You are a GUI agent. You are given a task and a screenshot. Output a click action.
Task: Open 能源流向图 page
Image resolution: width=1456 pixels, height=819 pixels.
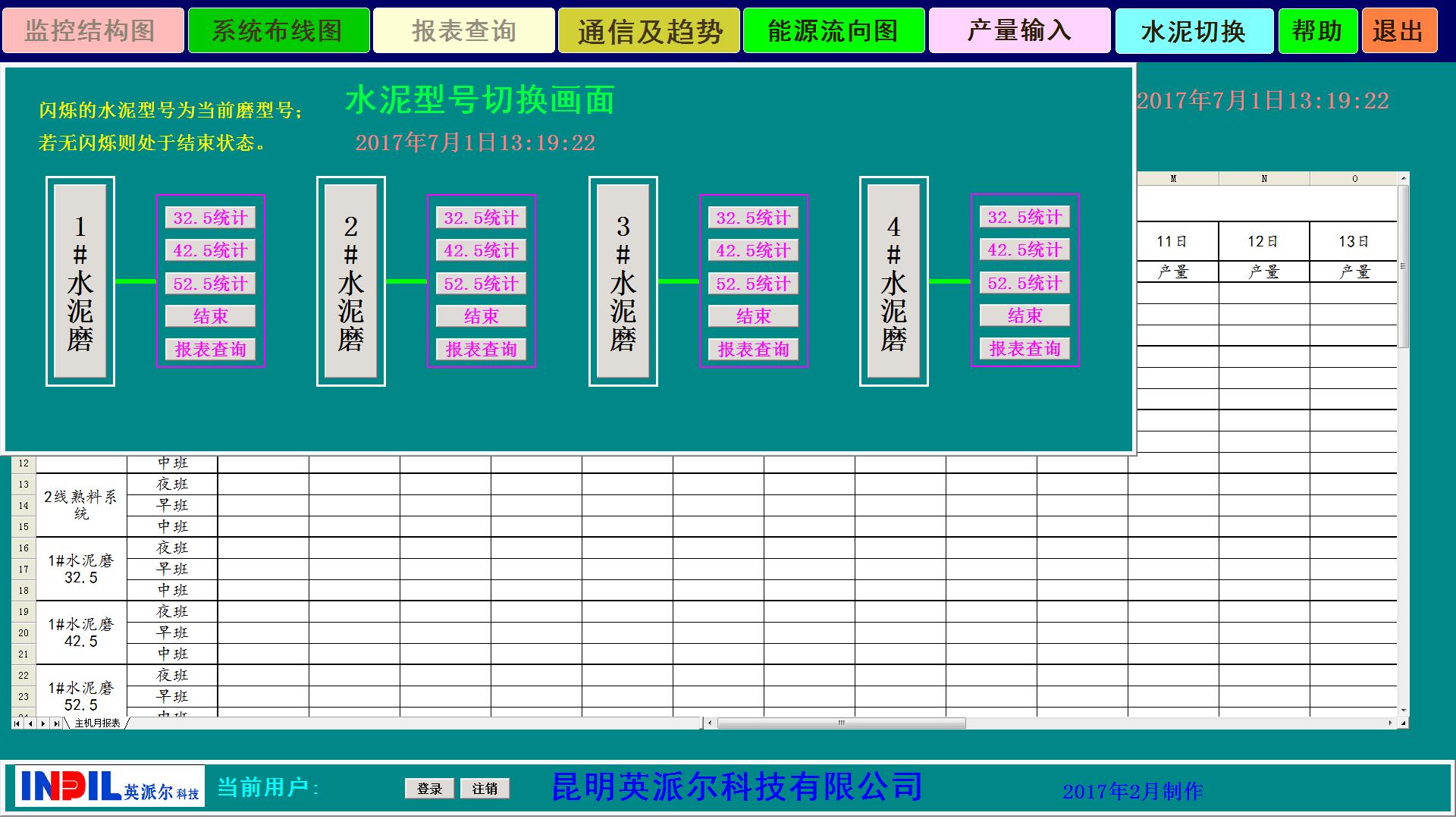pos(833,31)
